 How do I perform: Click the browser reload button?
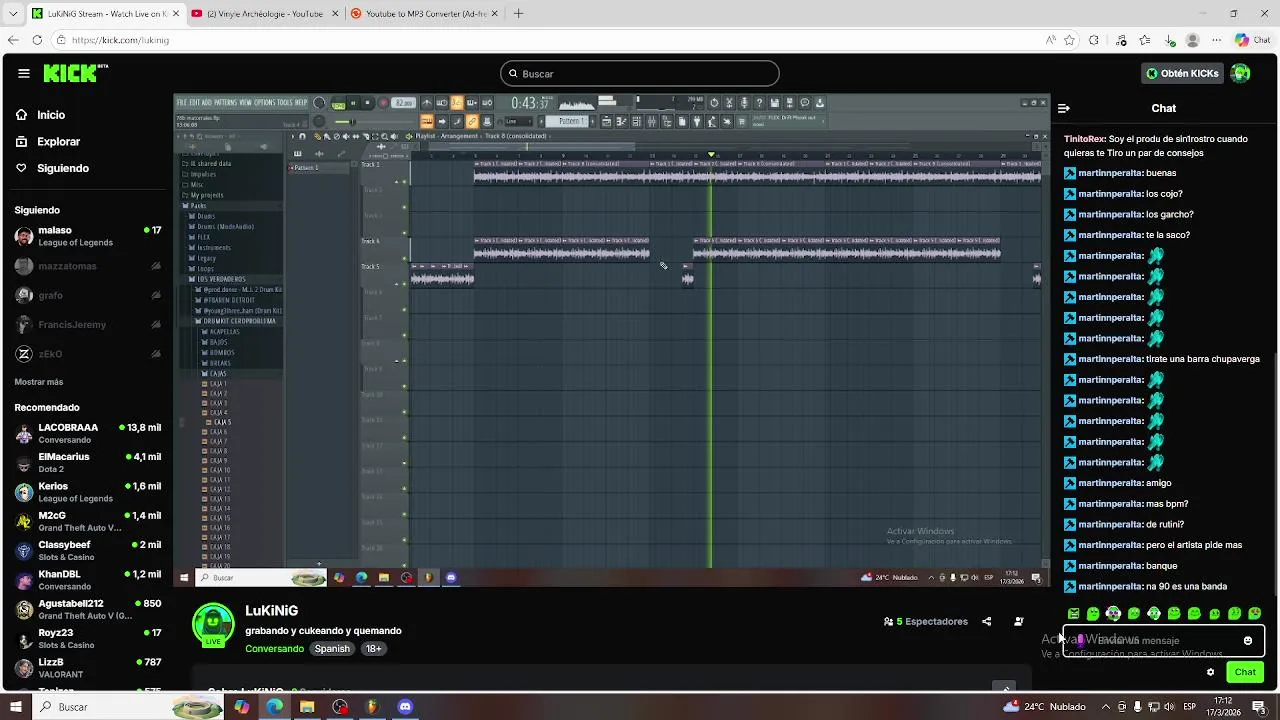click(x=37, y=40)
